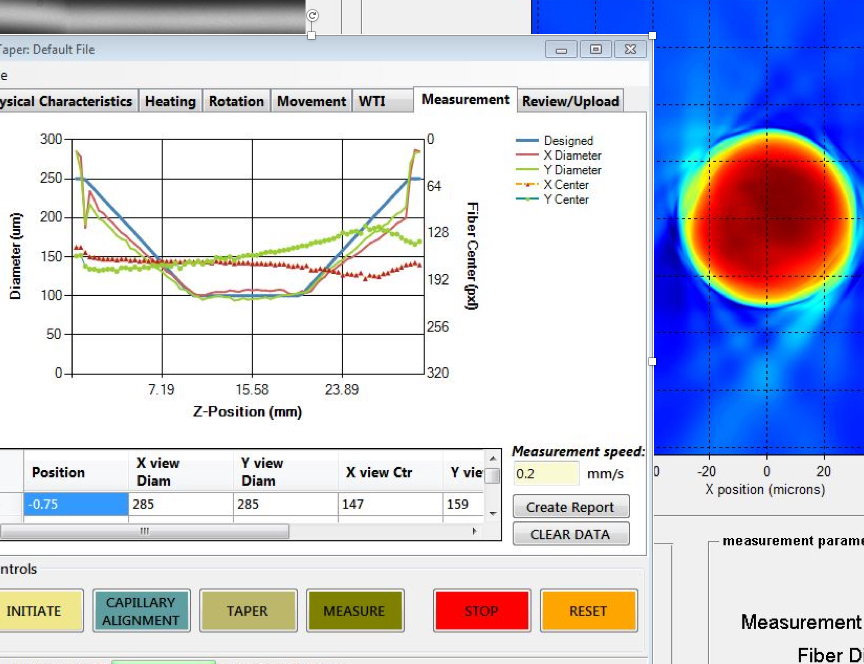Select the Position cell showing -0.75
This screenshot has height=664, width=864.
click(77, 504)
